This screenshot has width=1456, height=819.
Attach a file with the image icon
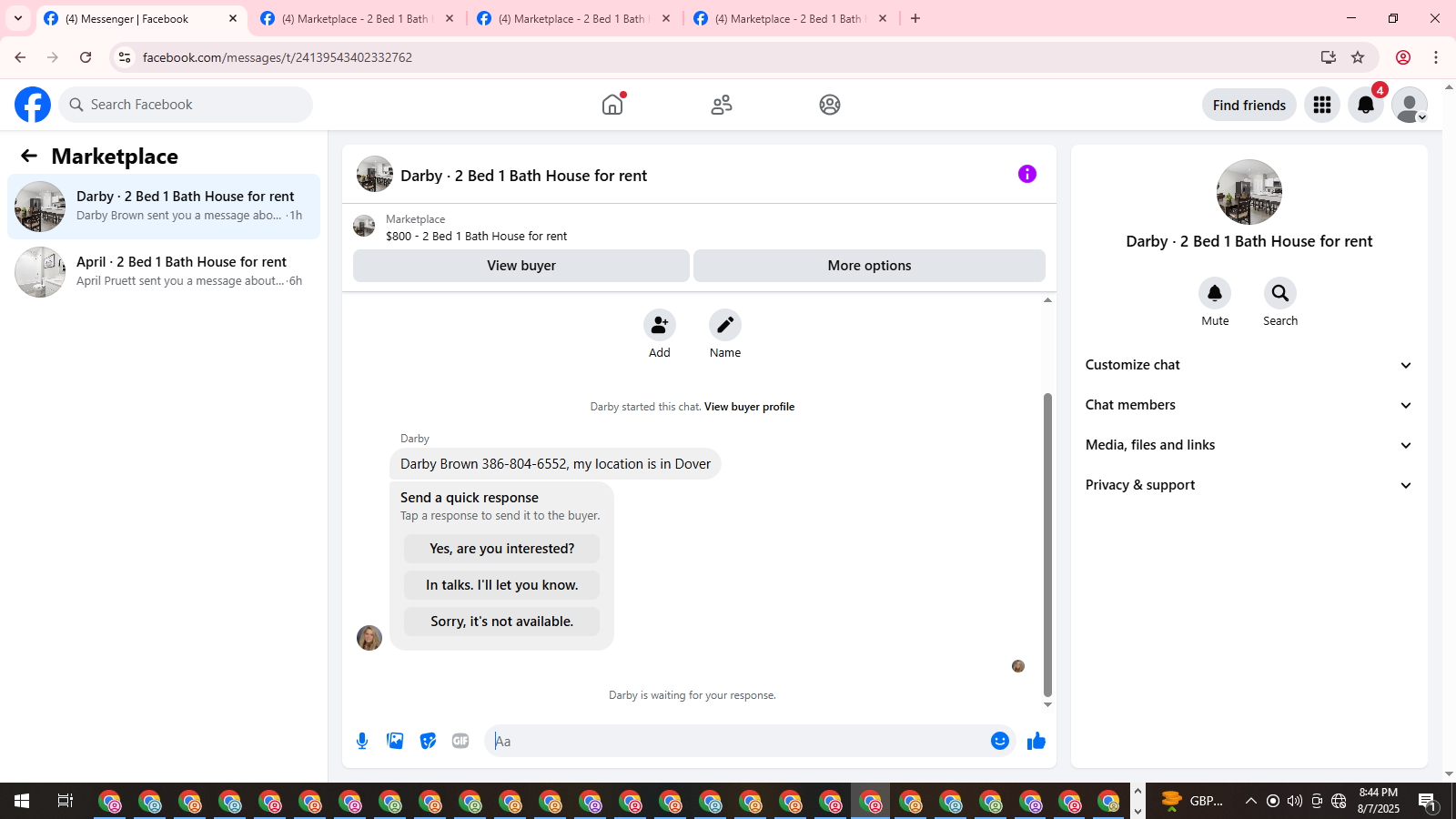point(395,741)
